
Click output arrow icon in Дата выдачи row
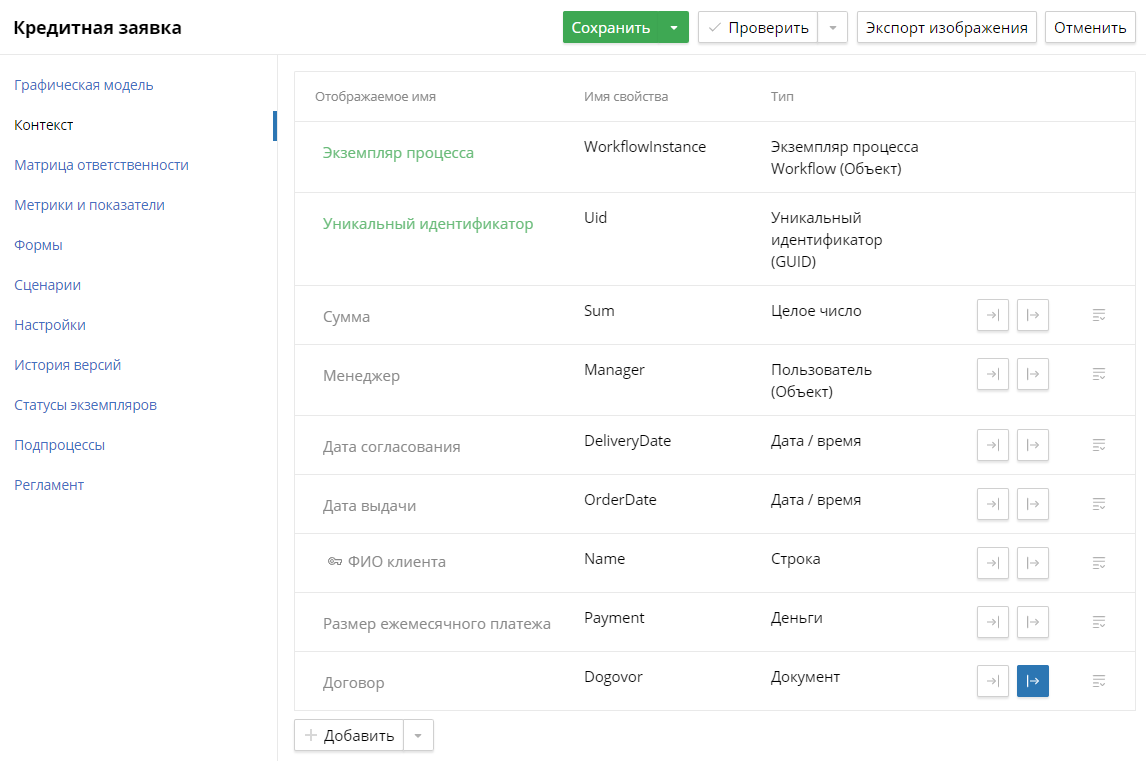(1032, 504)
